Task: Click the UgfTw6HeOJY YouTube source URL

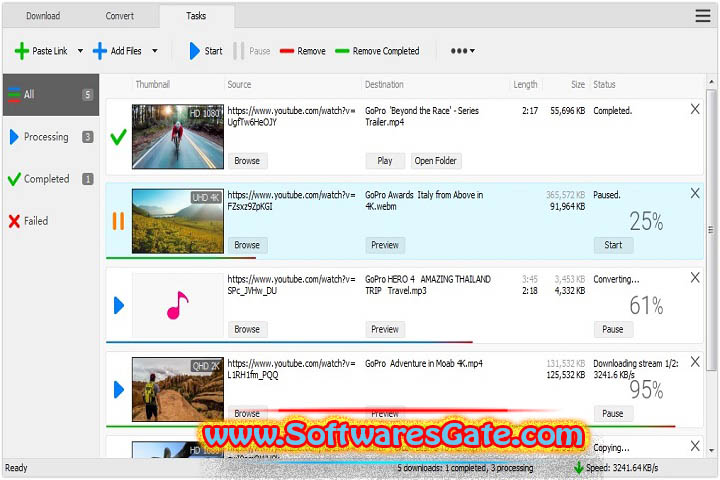Action: (x=291, y=116)
